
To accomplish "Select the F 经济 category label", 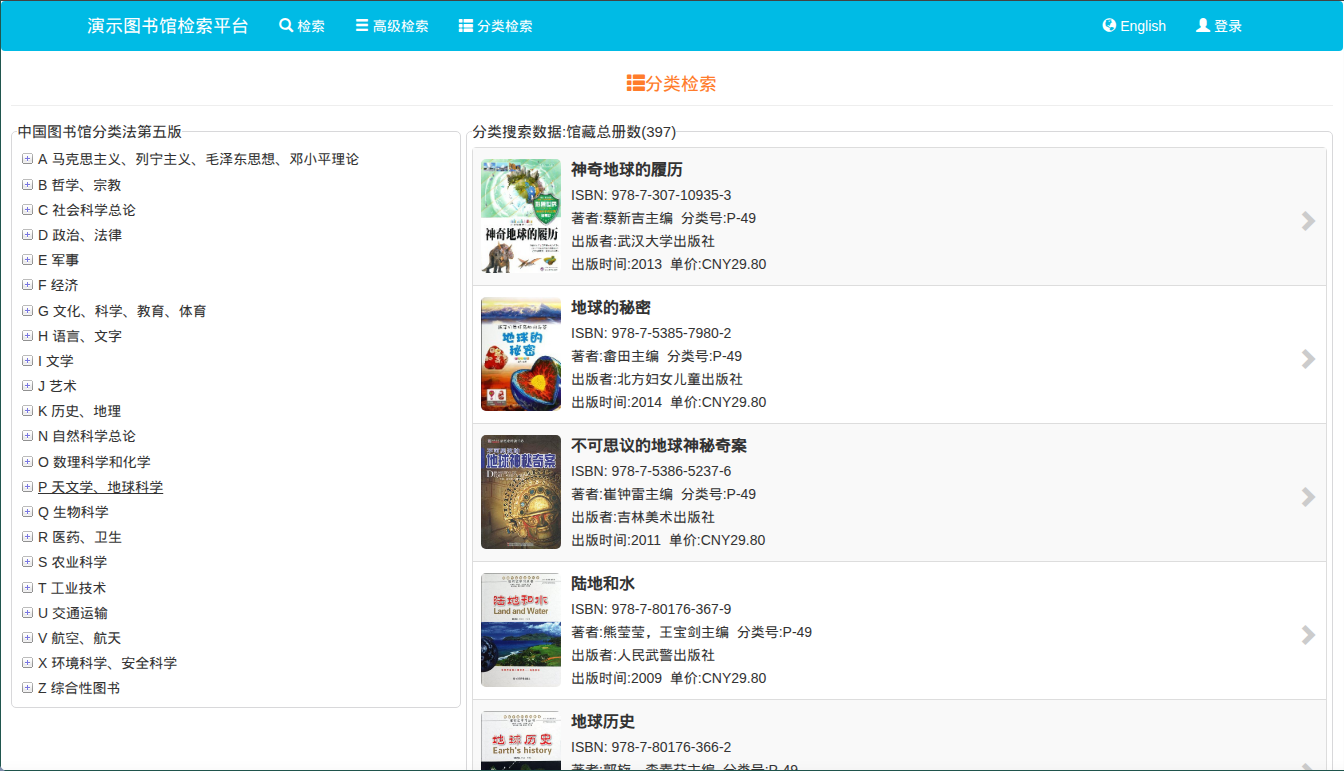I will pos(58,285).
